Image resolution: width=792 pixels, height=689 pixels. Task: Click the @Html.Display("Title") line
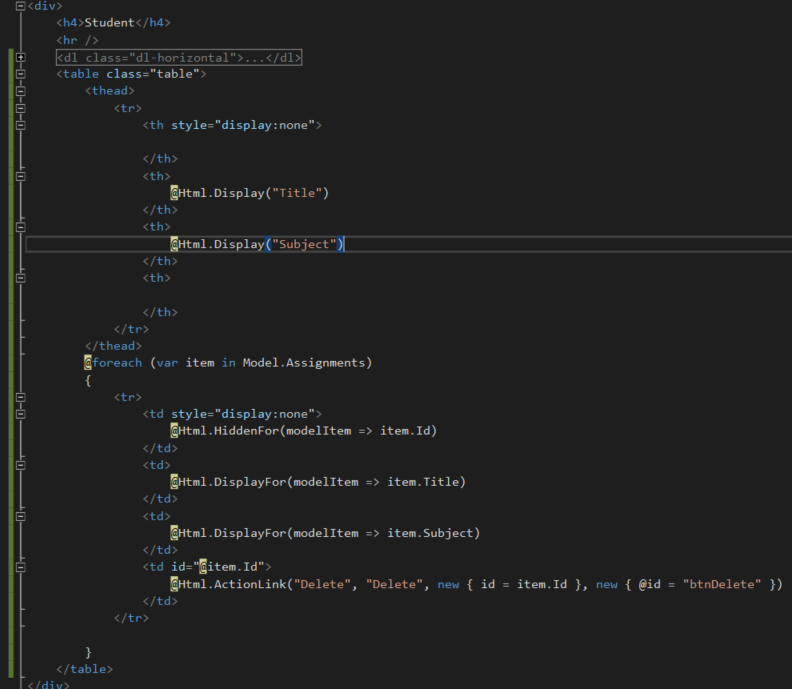click(250, 193)
